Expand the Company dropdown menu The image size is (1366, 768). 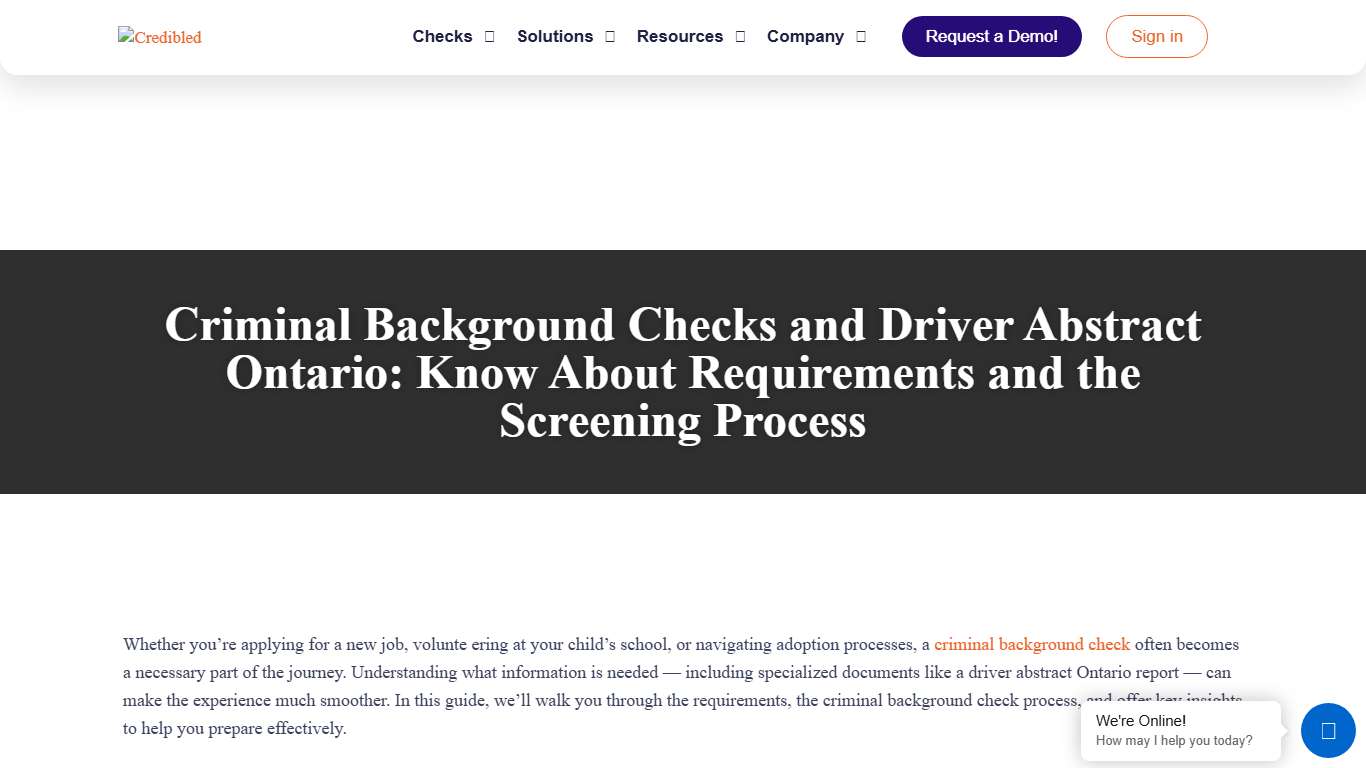[x=805, y=36]
